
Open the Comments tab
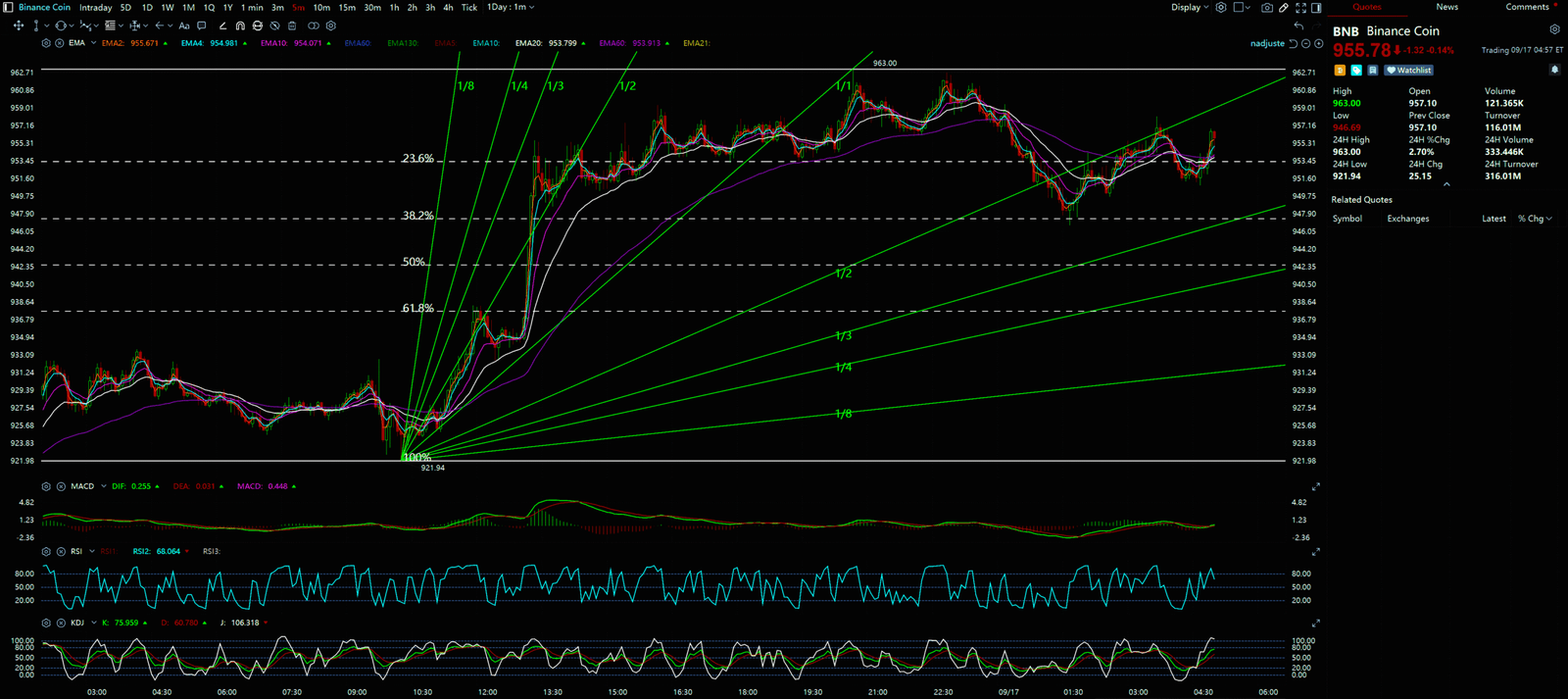(1527, 7)
